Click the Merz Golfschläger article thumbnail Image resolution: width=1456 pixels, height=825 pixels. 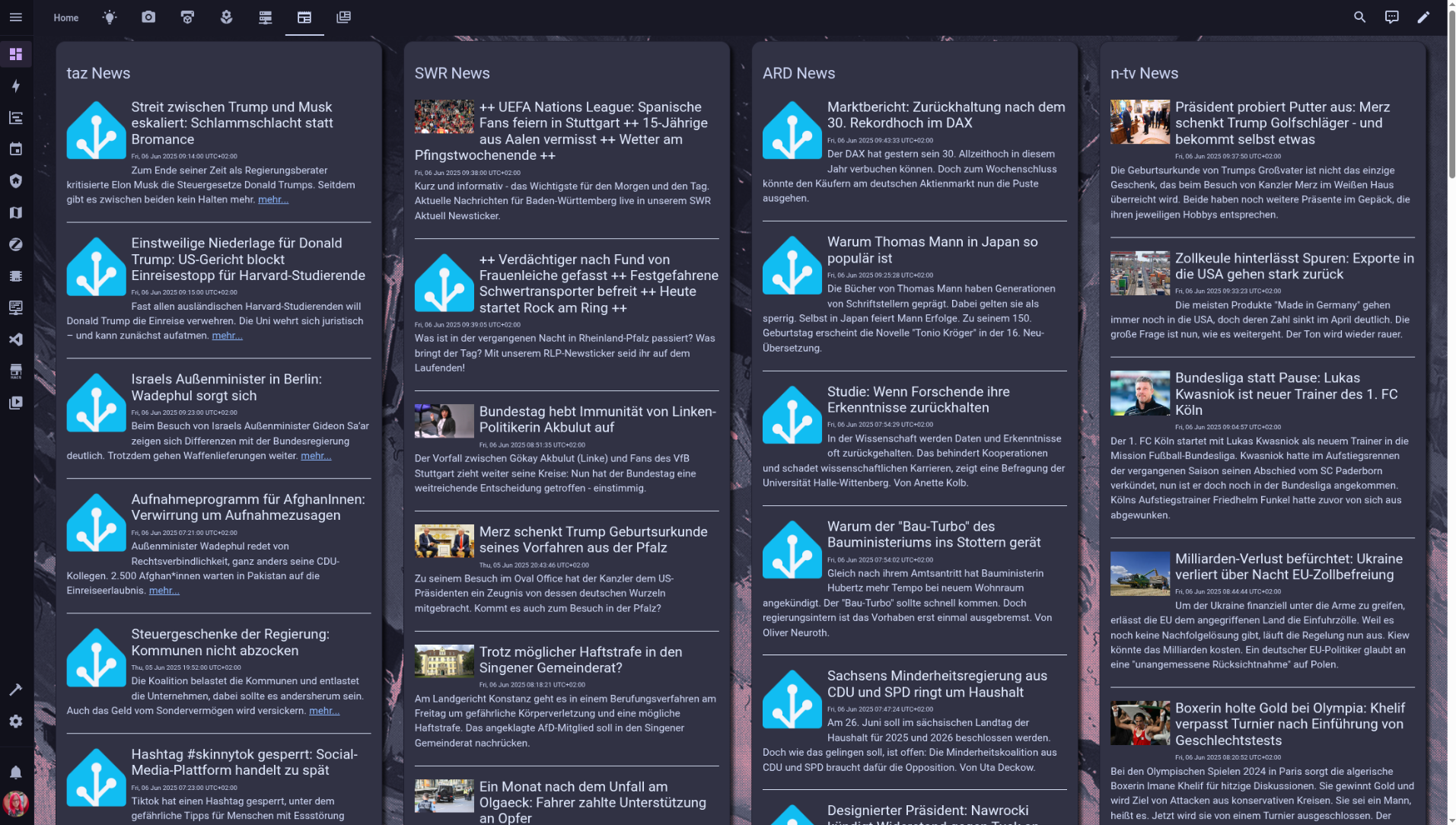[1140, 122]
